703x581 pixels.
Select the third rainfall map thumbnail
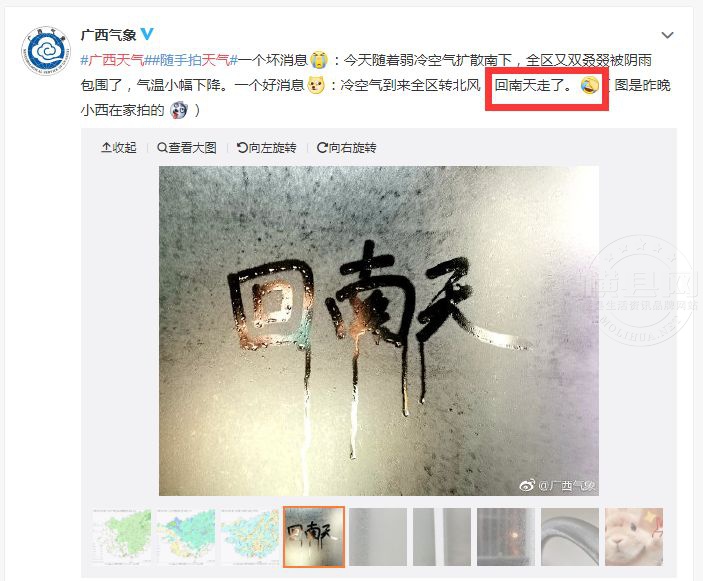(250, 537)
